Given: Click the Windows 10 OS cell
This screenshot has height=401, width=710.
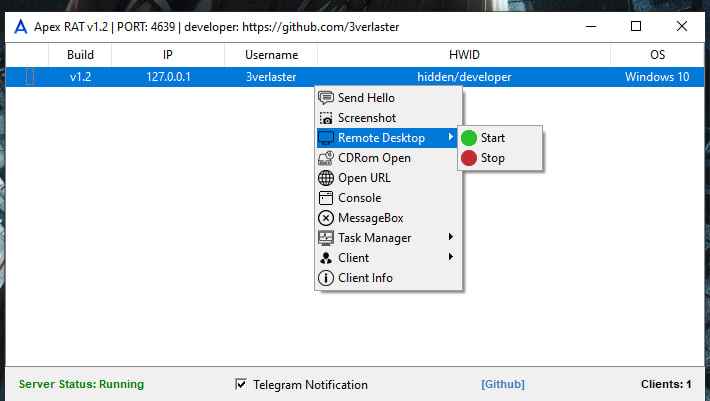Looking at the screenshot, I should (657, 77).
